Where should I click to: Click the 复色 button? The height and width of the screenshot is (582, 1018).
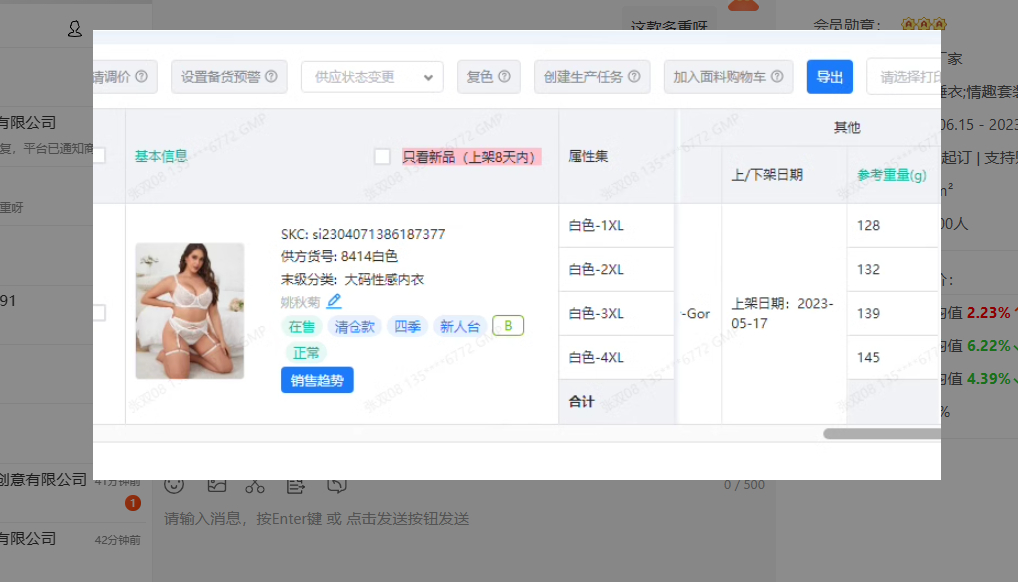click(x=489, y=77)
